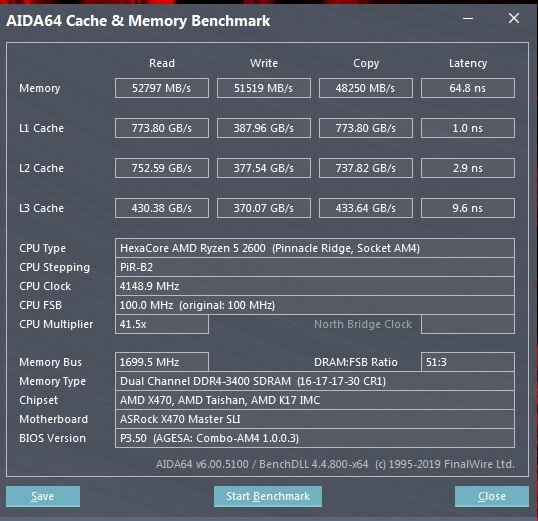Image resolution: width=538 pixels, height=521 pixels.
Task: Select Memory Write value 51519 MB/s
Action: pos(264,88)
